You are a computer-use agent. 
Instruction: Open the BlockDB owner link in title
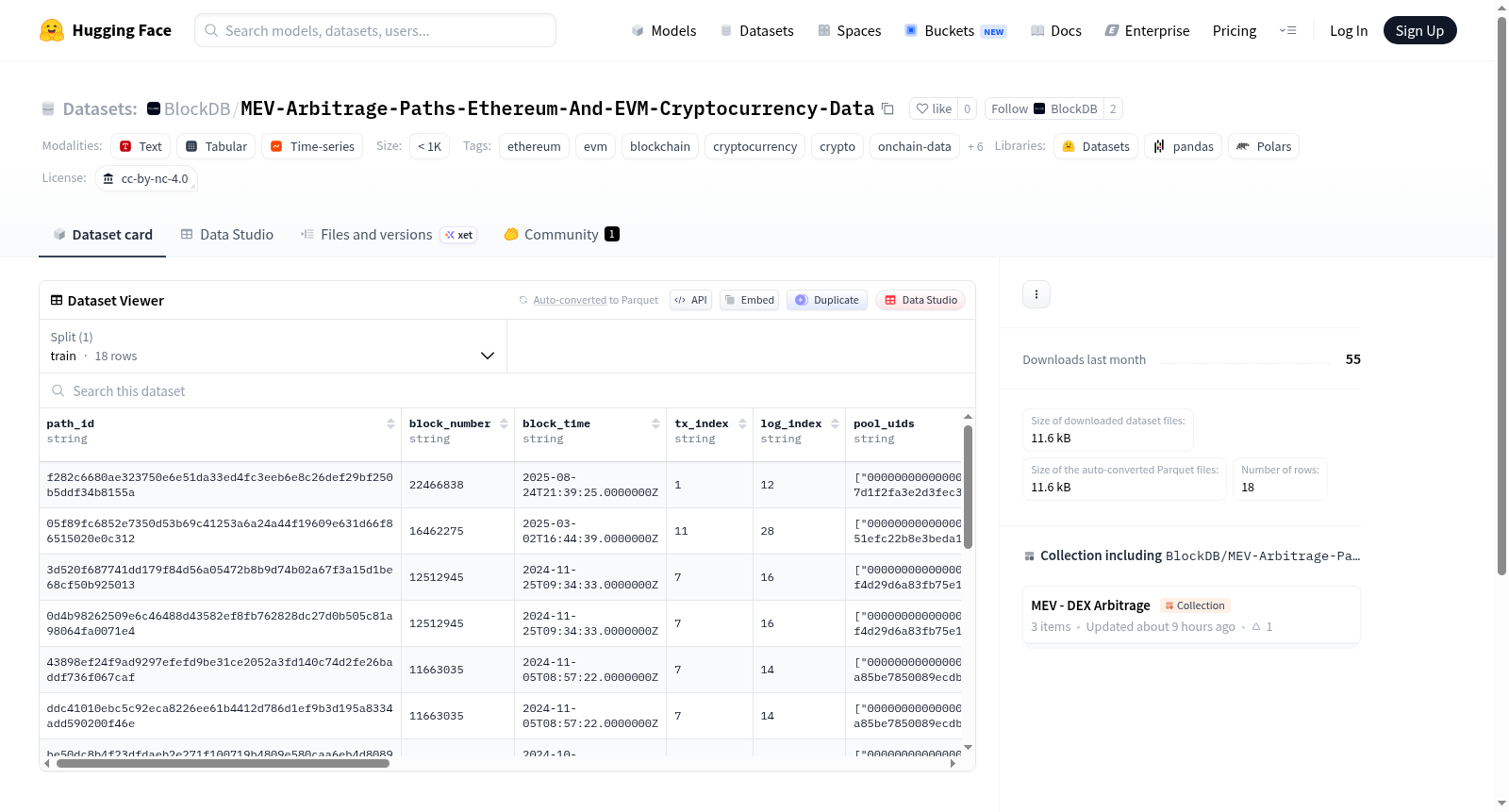(197, 108)
